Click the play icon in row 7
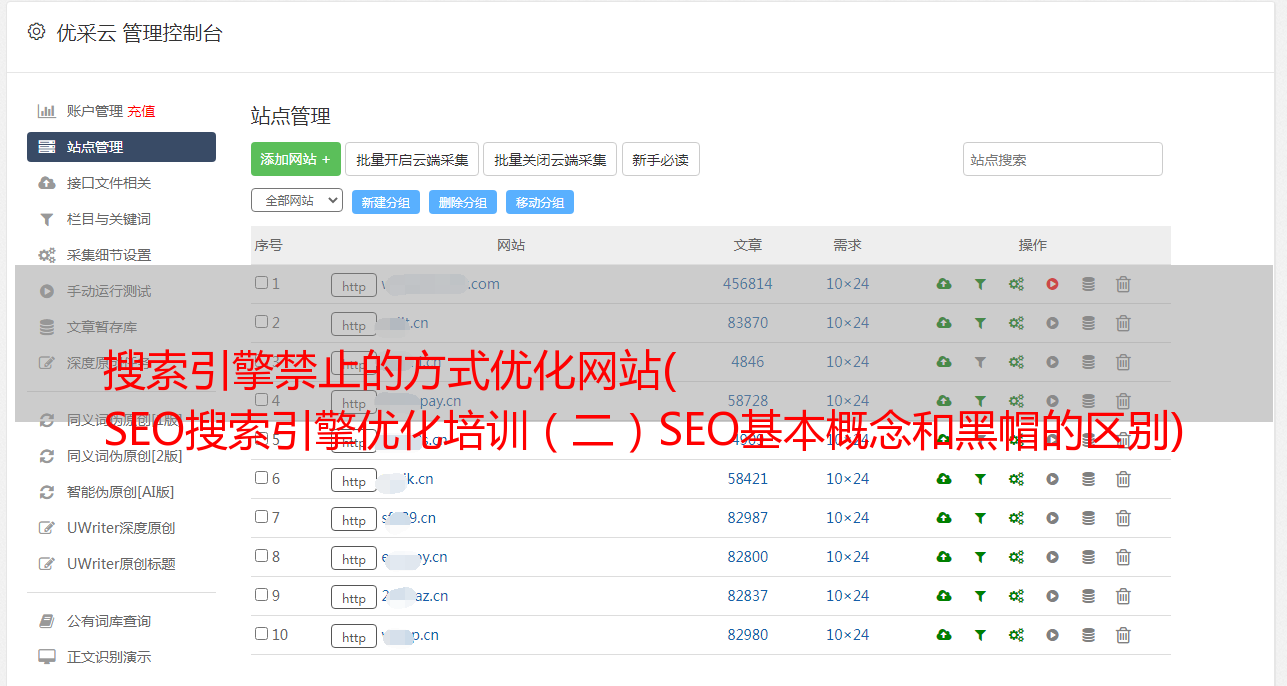Screen dimensions: 1287x686 pyautogui.click(x=1052, y=518)
